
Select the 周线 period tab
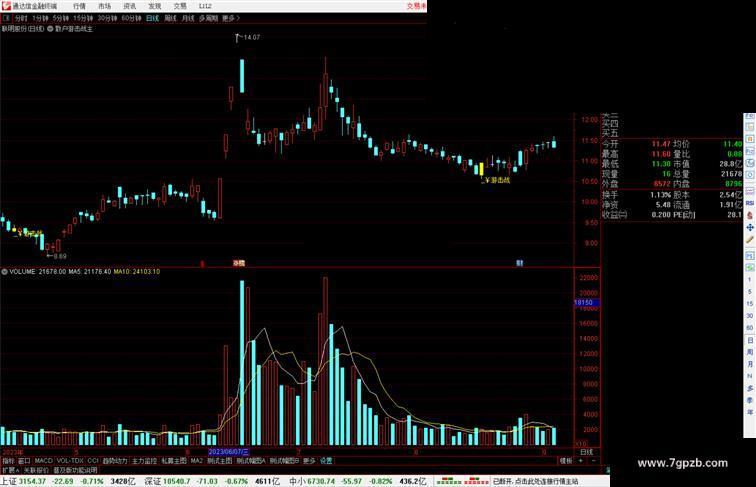point(170,18)
